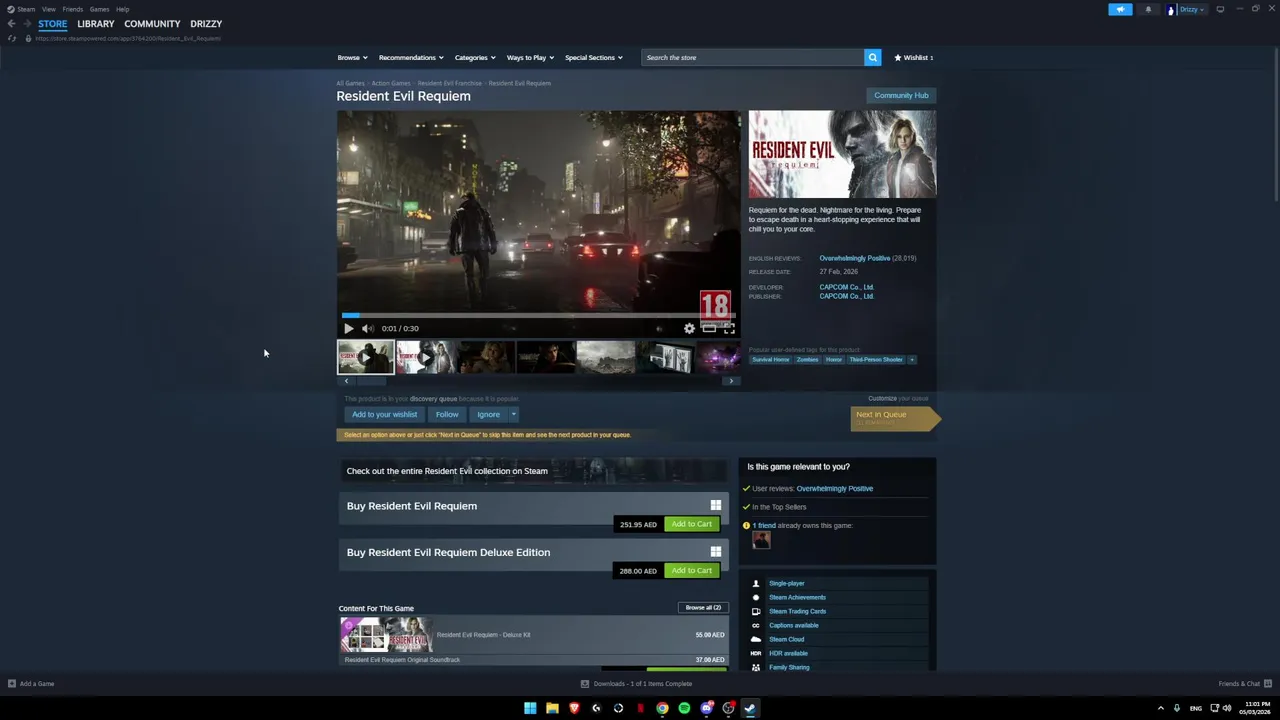Screen dimensions: 1280x720
Task: Click the HDR available icon
Action: point(755,653)
